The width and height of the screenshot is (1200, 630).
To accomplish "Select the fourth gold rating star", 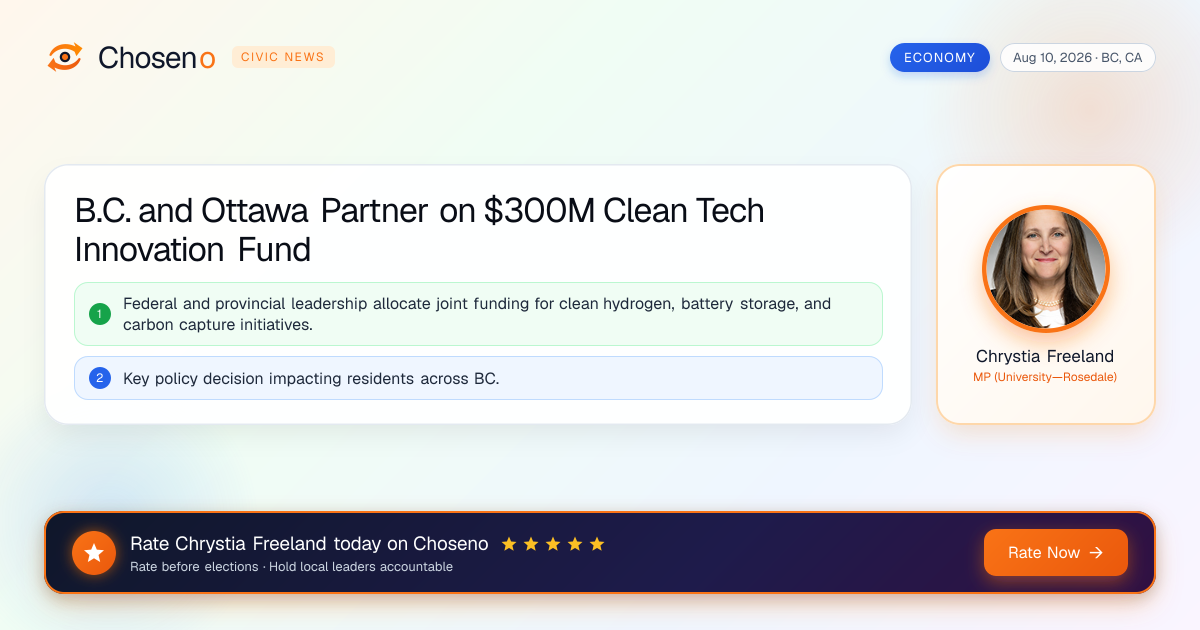I will click(x=575, y=544).
